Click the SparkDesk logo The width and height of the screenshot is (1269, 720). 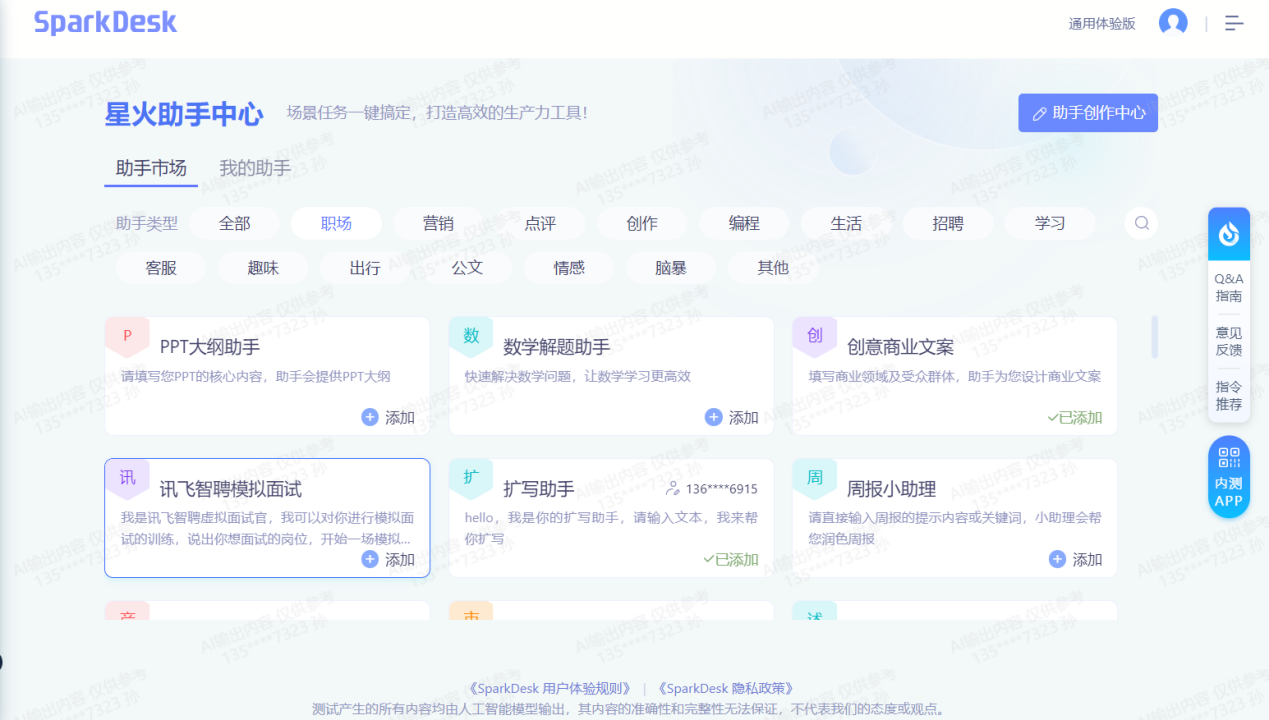105,22
